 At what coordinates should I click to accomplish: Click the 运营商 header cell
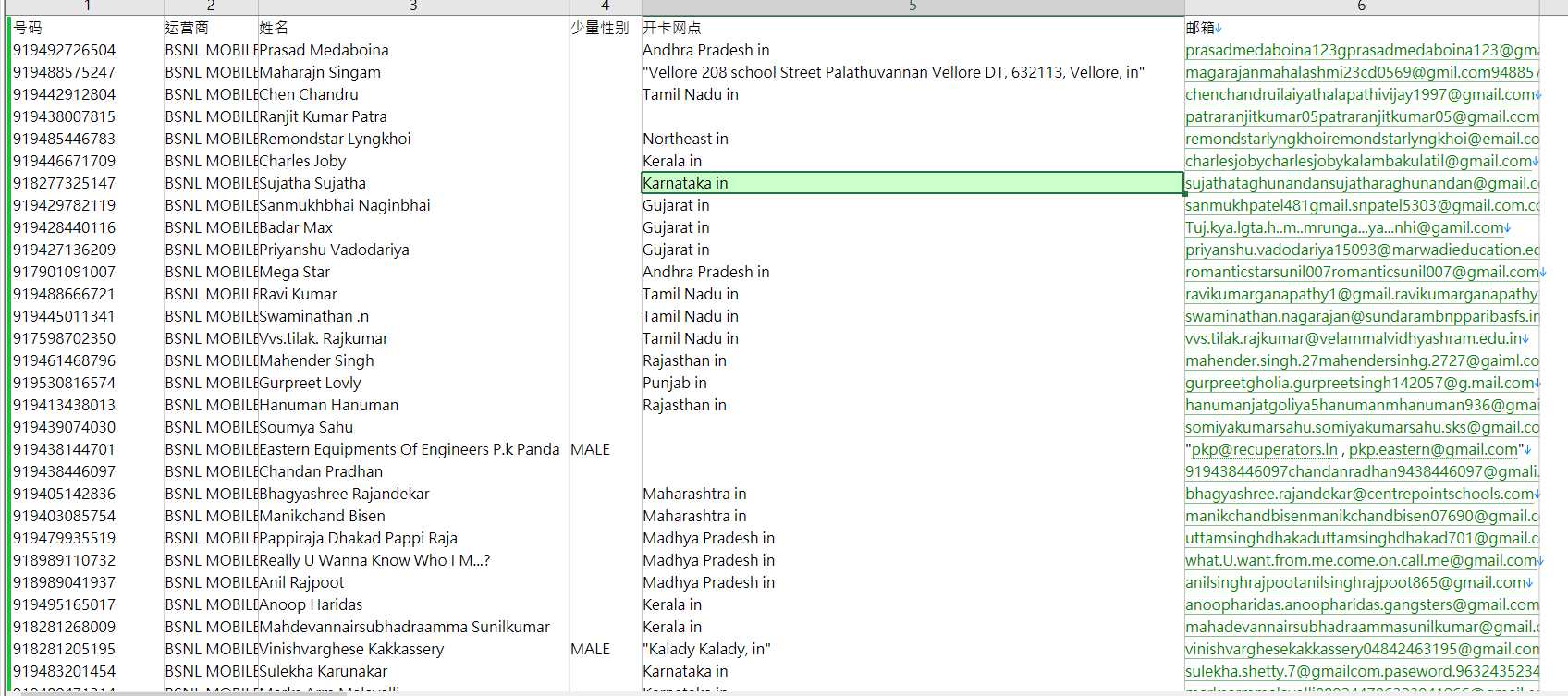(211, 28)
